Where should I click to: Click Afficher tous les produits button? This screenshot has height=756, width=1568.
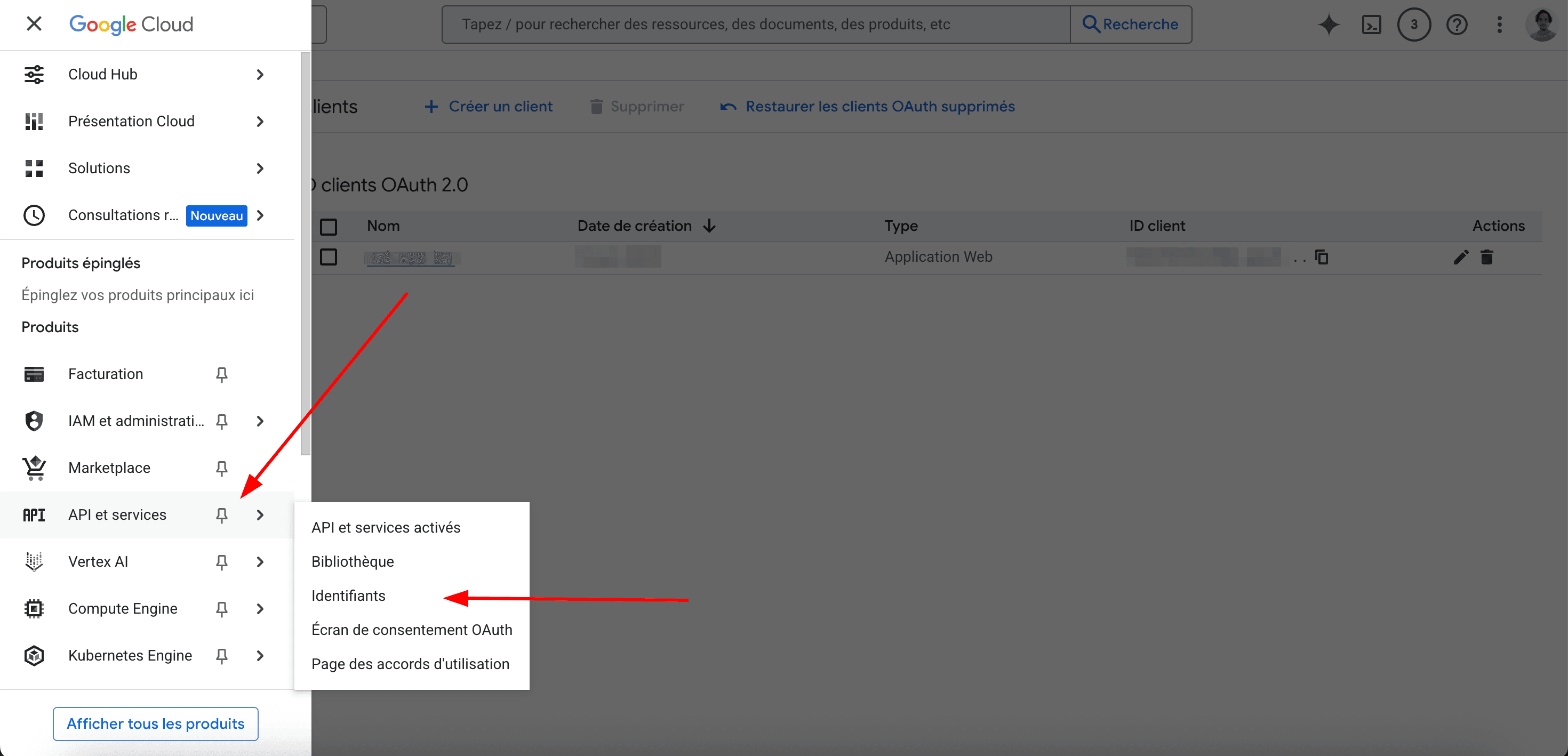[155, 723]
